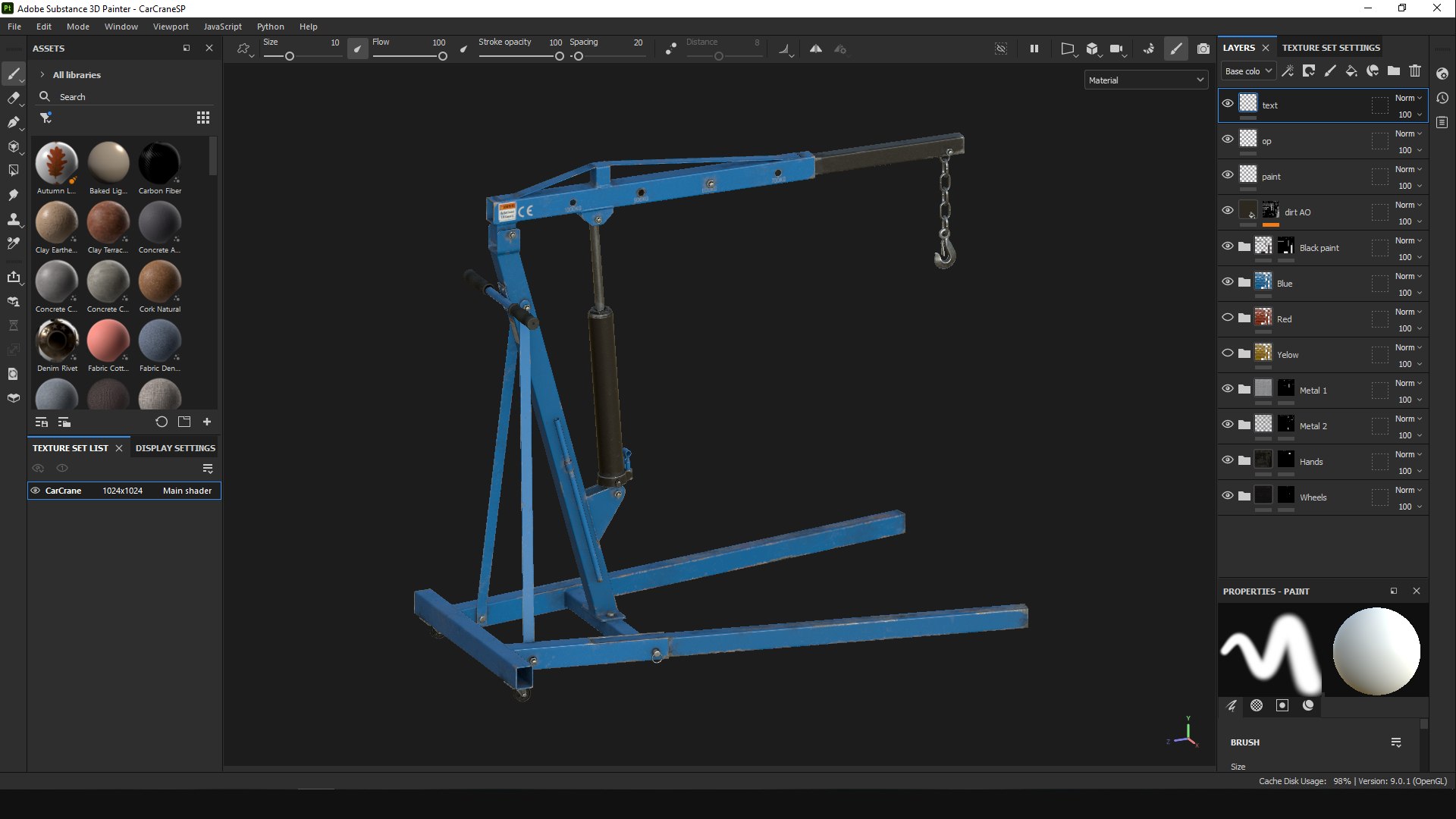Add a paint layer in Layers panel
The height and width of the screenshot is (819, 1456).
coord(1330,71)
